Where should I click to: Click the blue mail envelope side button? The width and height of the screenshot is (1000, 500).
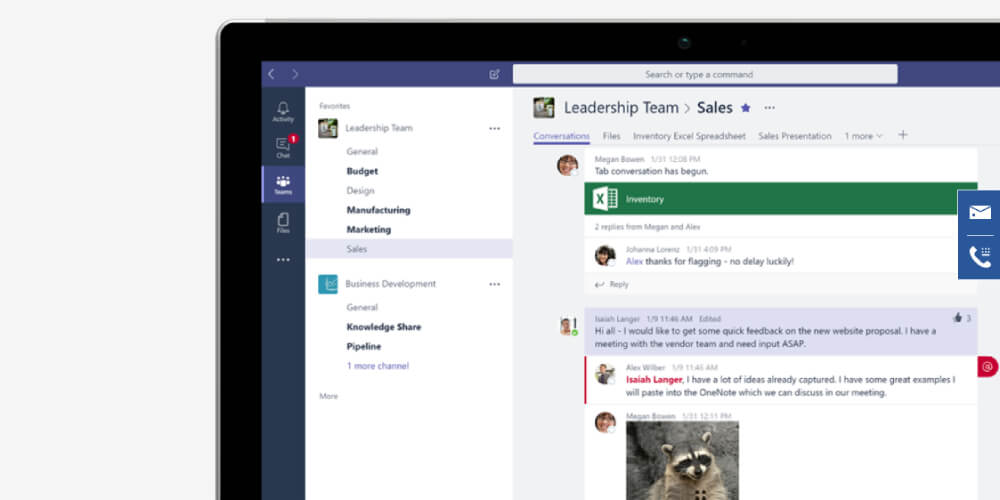coord(980,212)
